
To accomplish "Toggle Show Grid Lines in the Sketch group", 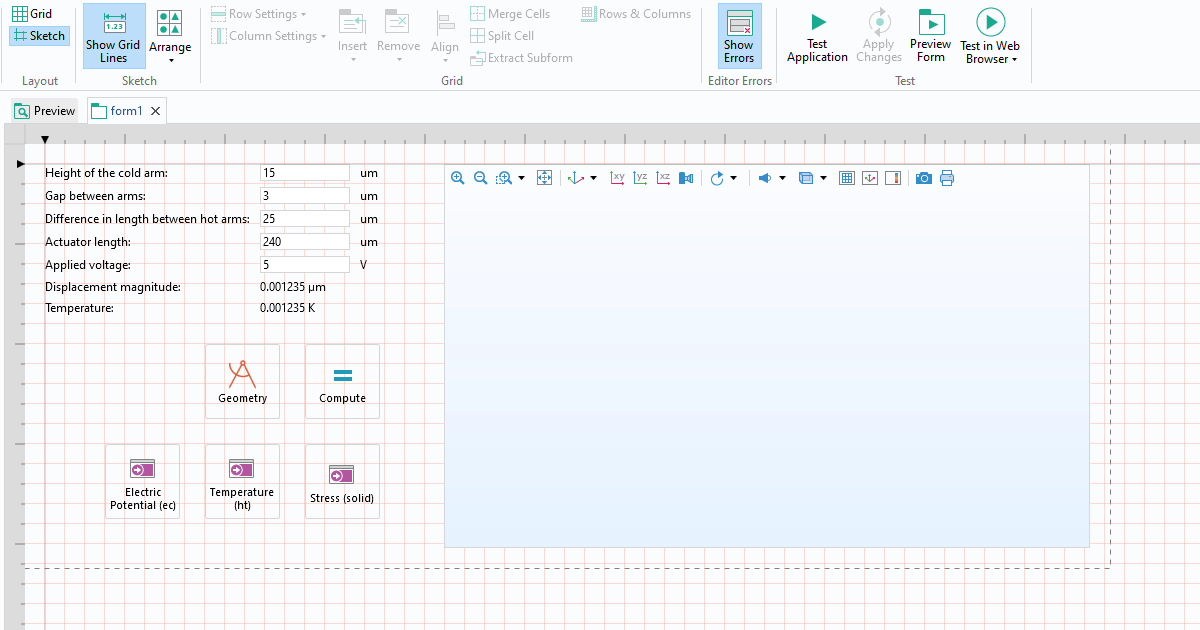I will coord(113,37).
